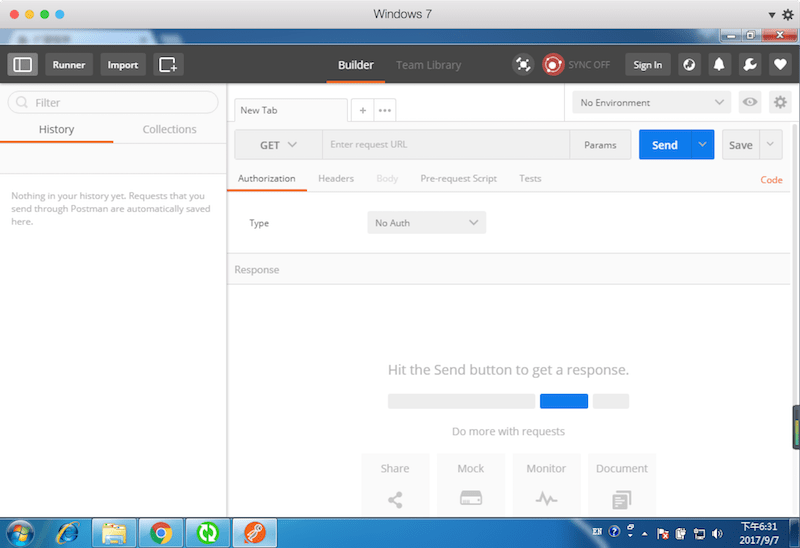The image size is (800, 548).
Task: Launch Internet Explorer from the taskbar
Action: tap(68, 534)
